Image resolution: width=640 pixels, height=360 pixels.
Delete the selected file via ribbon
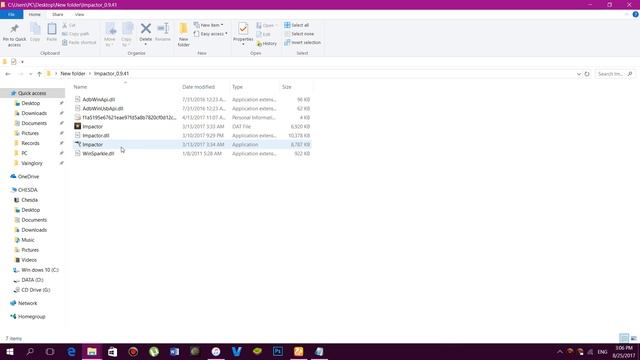(146, 34)
